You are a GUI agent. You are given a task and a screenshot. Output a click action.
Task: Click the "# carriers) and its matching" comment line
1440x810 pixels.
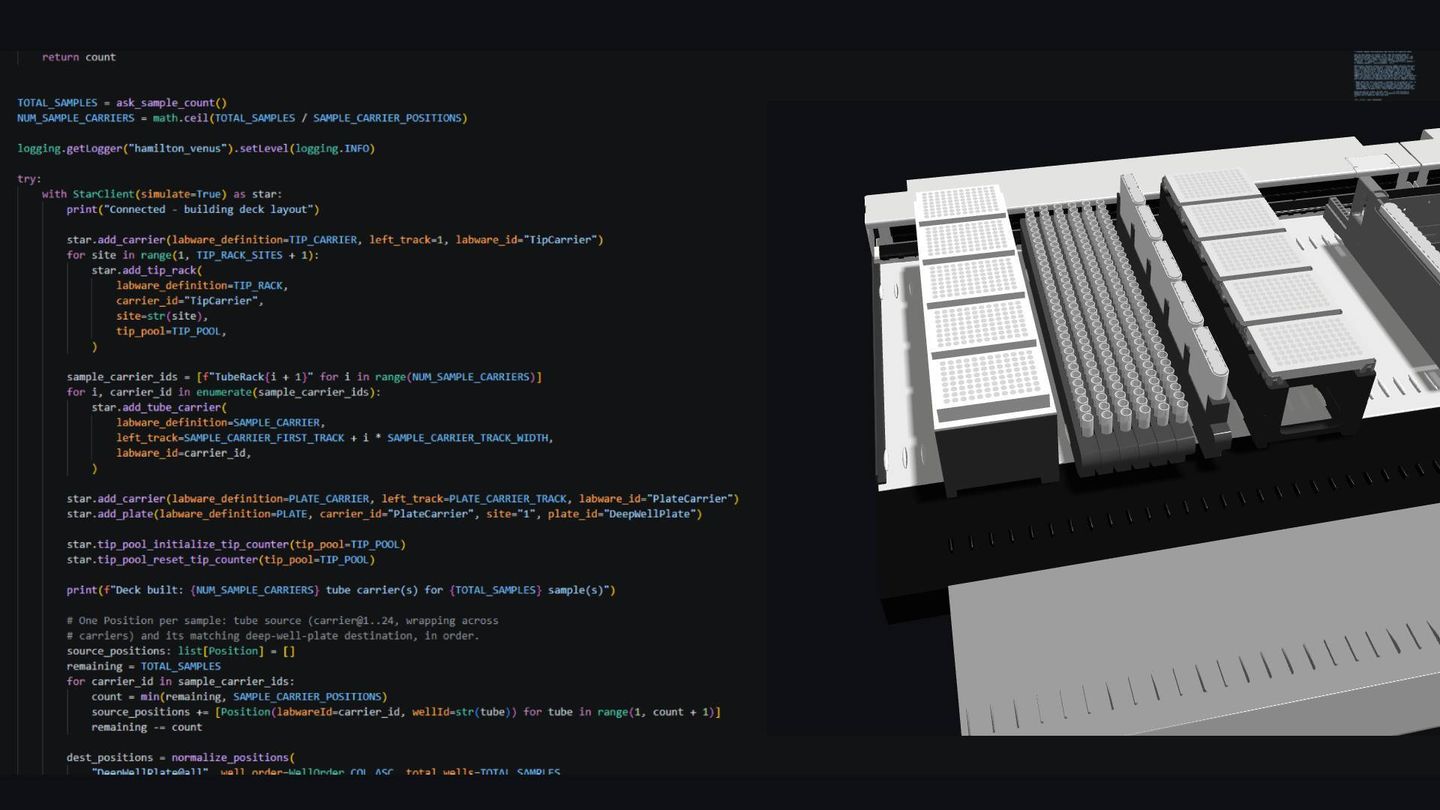pyautogui.click(x=273, y=636)
